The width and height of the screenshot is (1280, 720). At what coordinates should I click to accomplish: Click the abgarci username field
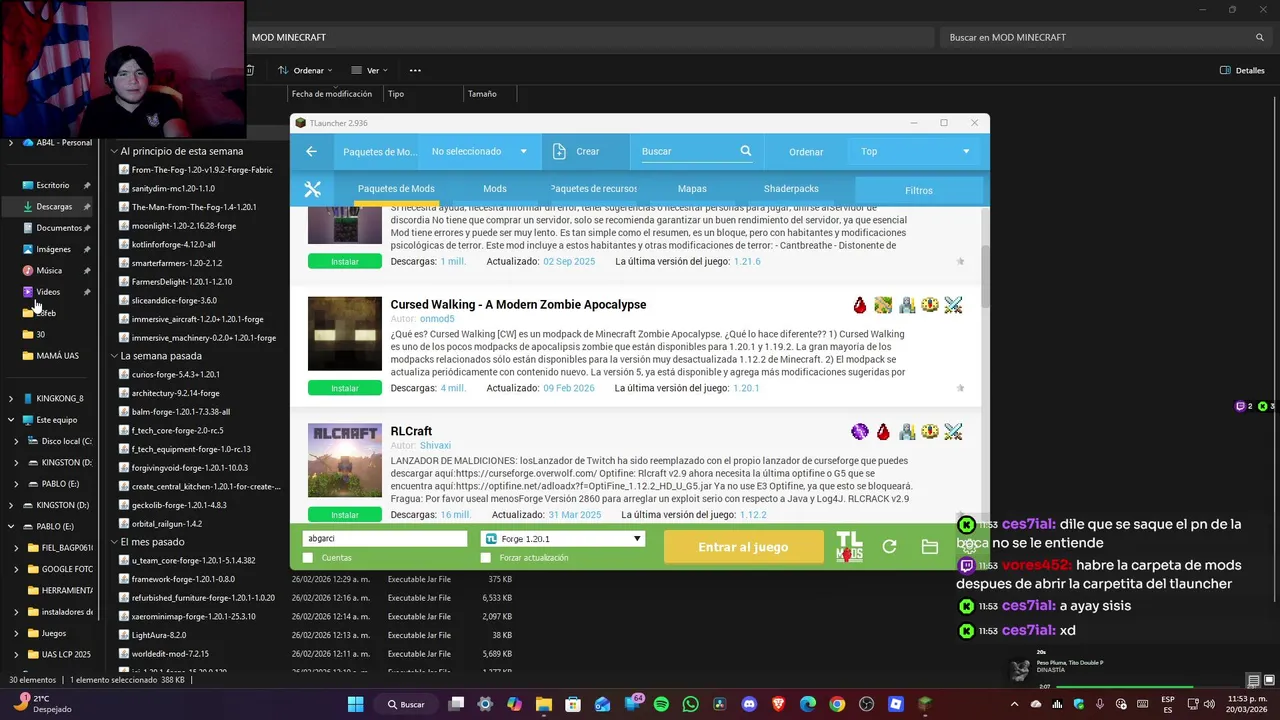(x=385, y=539)
